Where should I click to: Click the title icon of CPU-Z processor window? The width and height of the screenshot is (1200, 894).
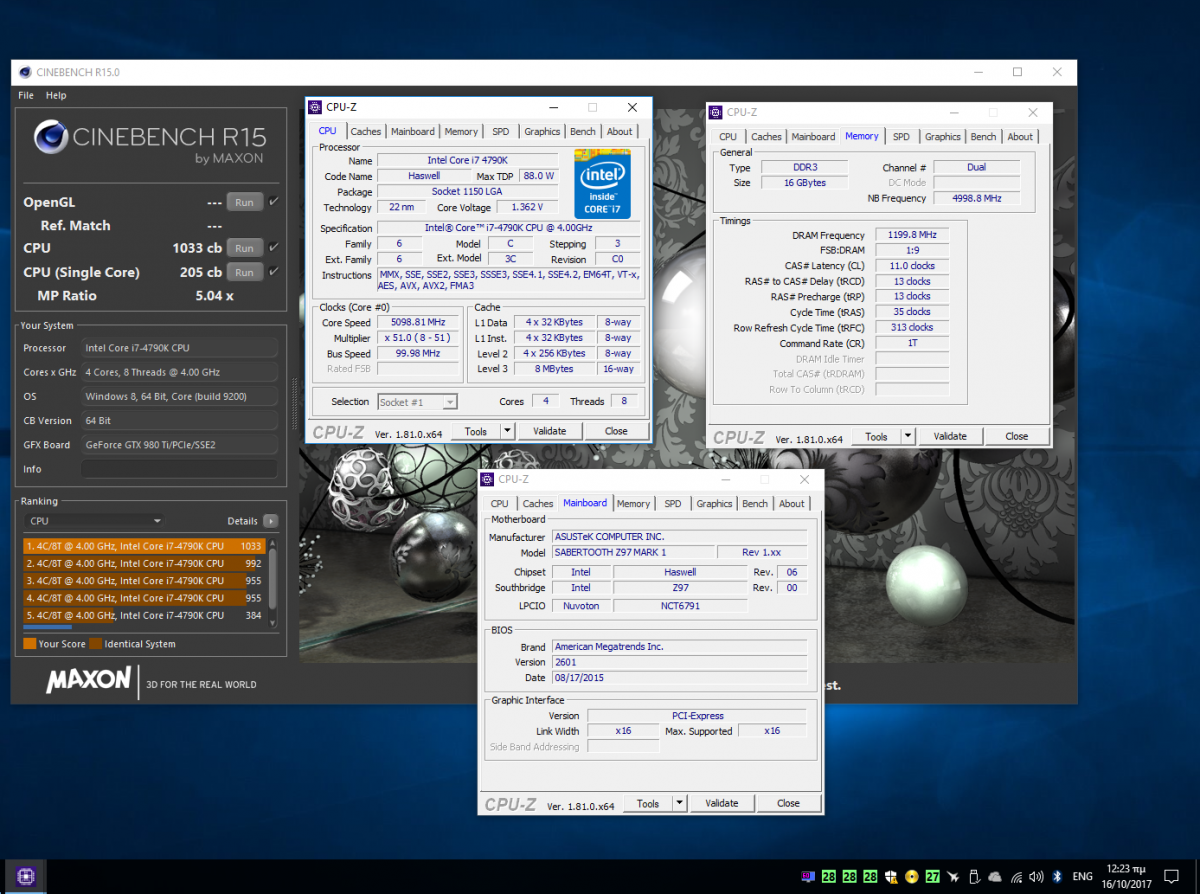(314, 107)
